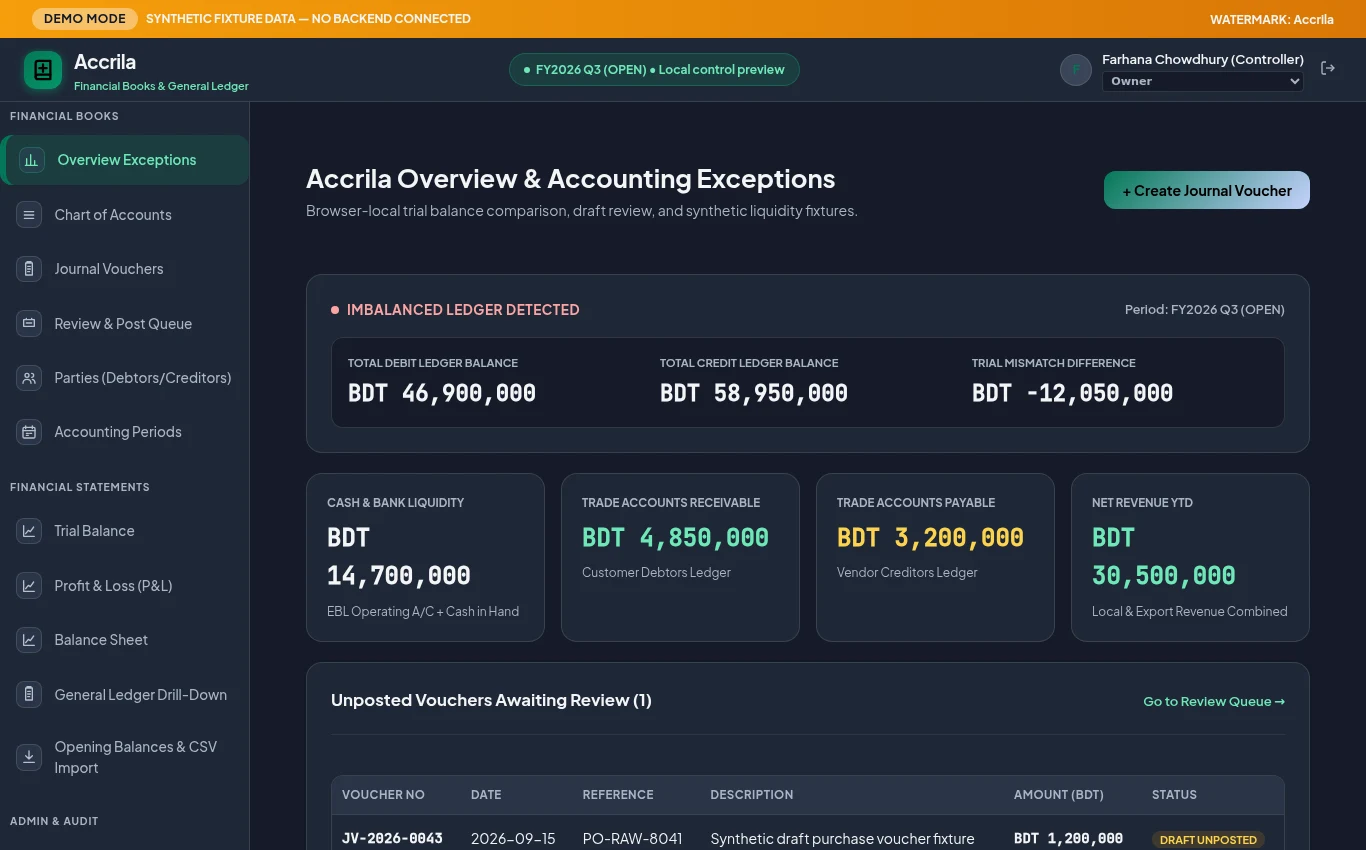
Task: Click the amount BDT 1,200,000
Action: 1068,839
